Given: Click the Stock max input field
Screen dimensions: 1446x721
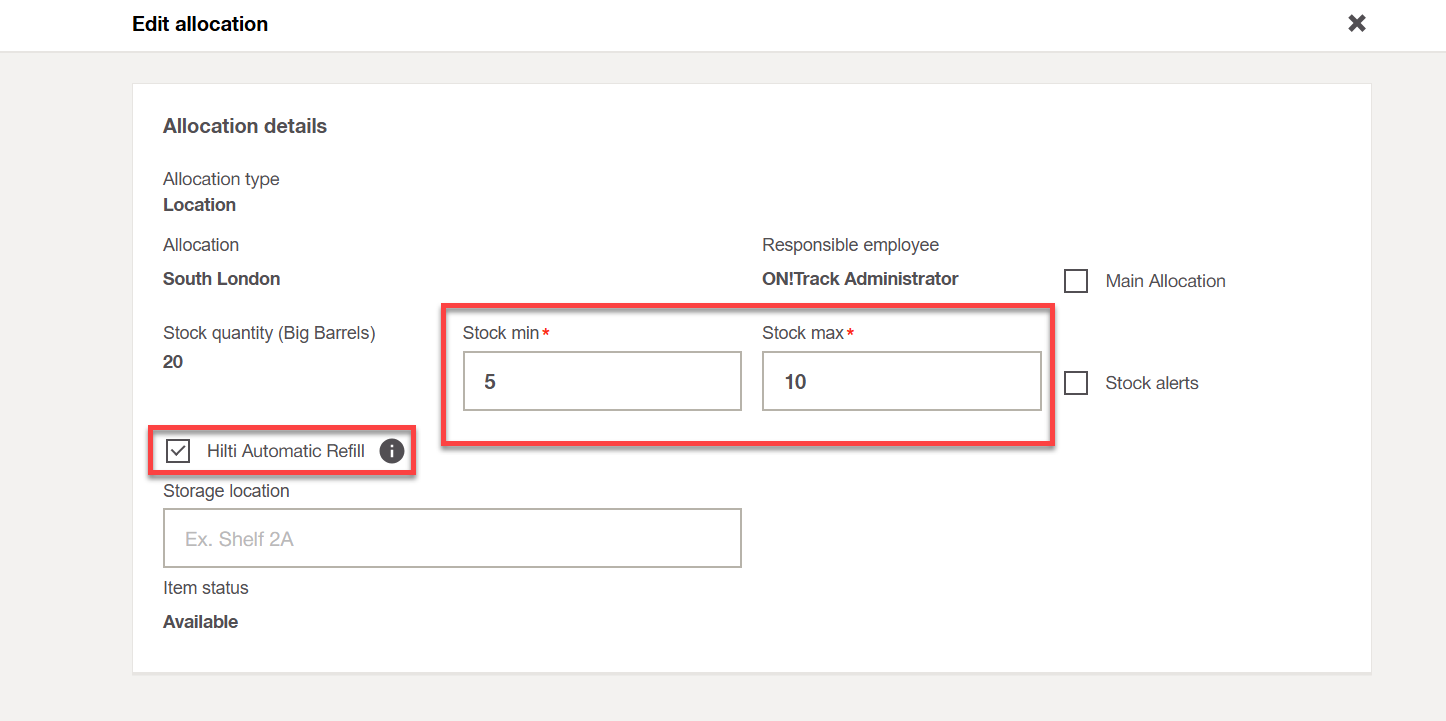Looking at the screenshot, I should 902,381.
